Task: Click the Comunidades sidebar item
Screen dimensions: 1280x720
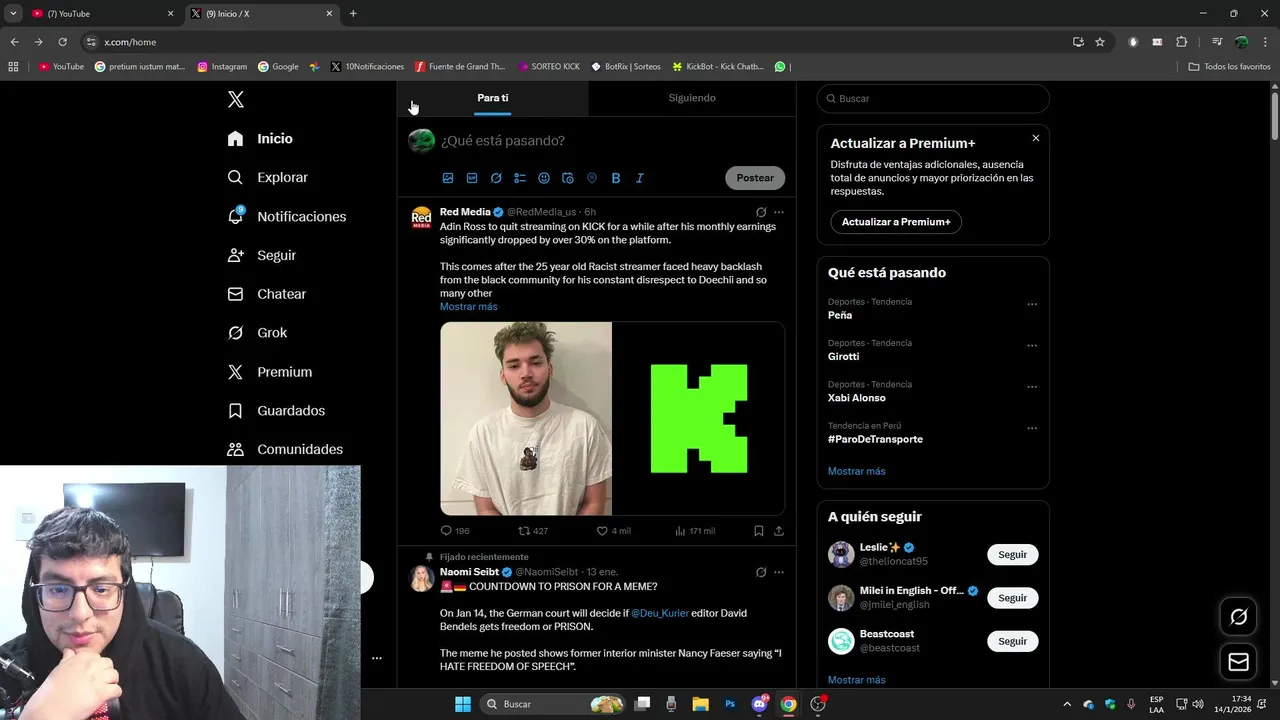Action: coord(285,449)
